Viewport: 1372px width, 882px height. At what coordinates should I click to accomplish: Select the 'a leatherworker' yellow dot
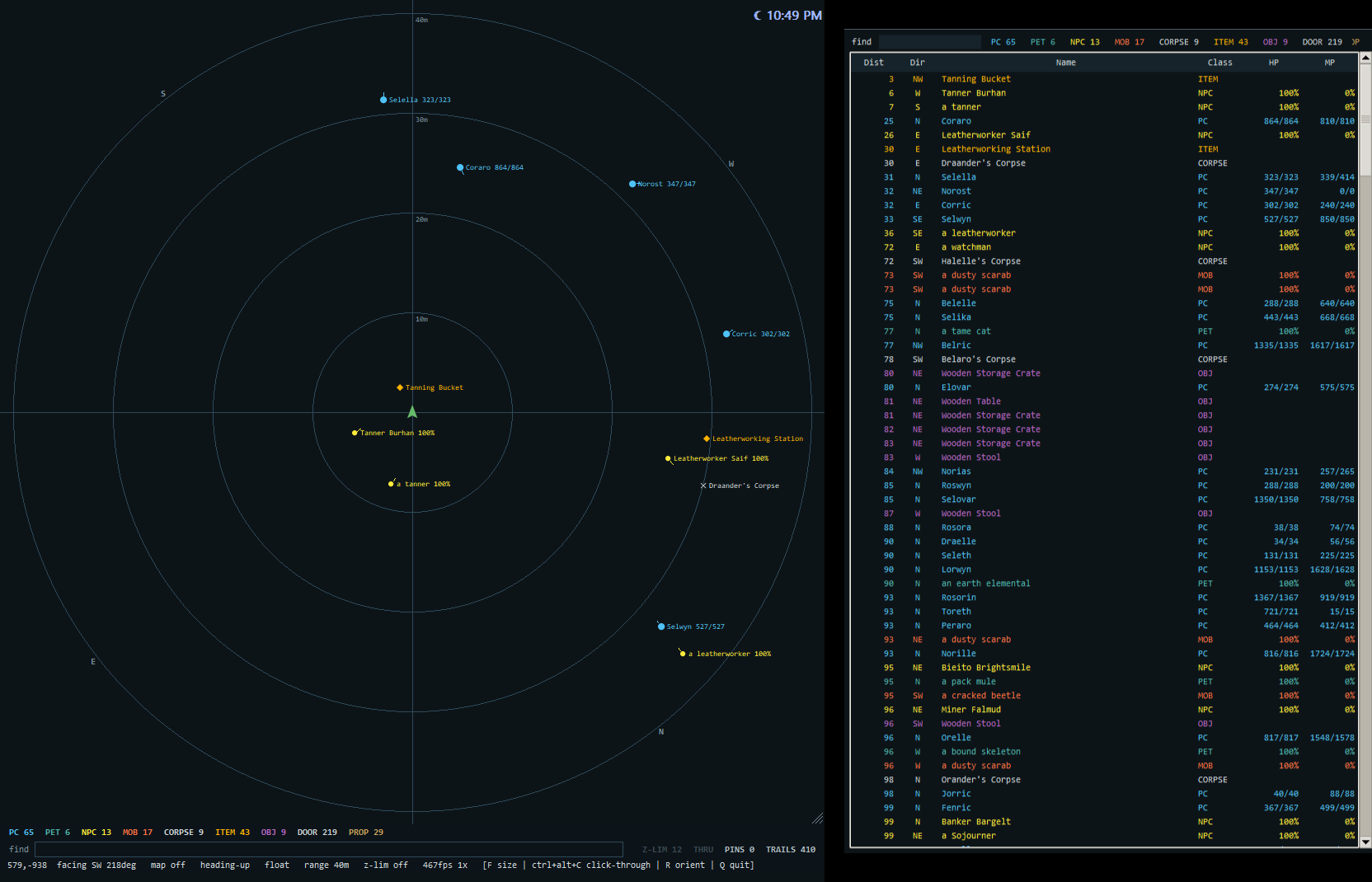(x=683, y=654)
